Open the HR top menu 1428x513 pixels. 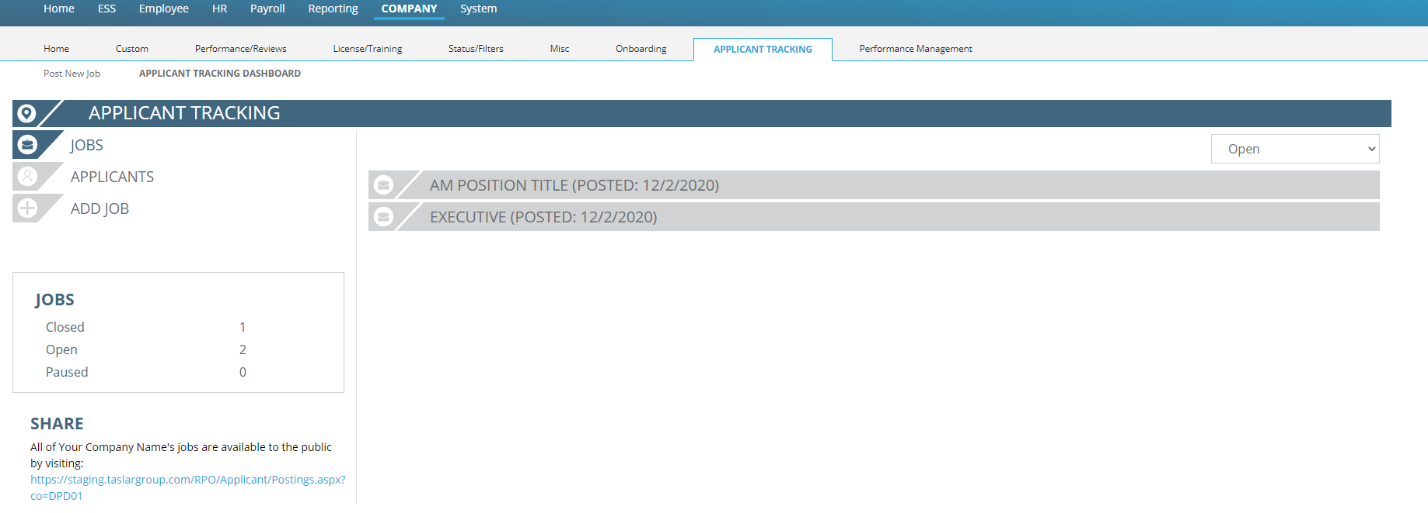click(220, 9)
